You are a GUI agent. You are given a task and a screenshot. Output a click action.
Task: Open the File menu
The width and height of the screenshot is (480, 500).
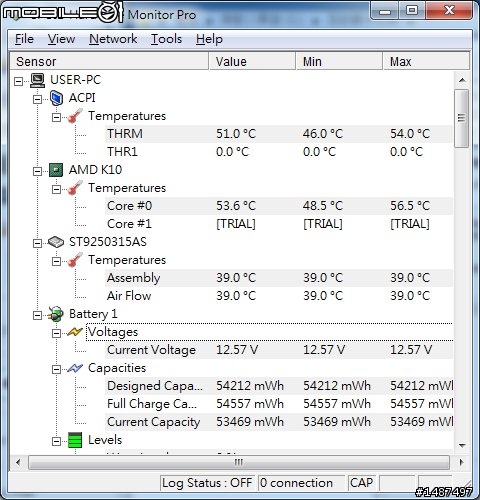click(24, 39)
